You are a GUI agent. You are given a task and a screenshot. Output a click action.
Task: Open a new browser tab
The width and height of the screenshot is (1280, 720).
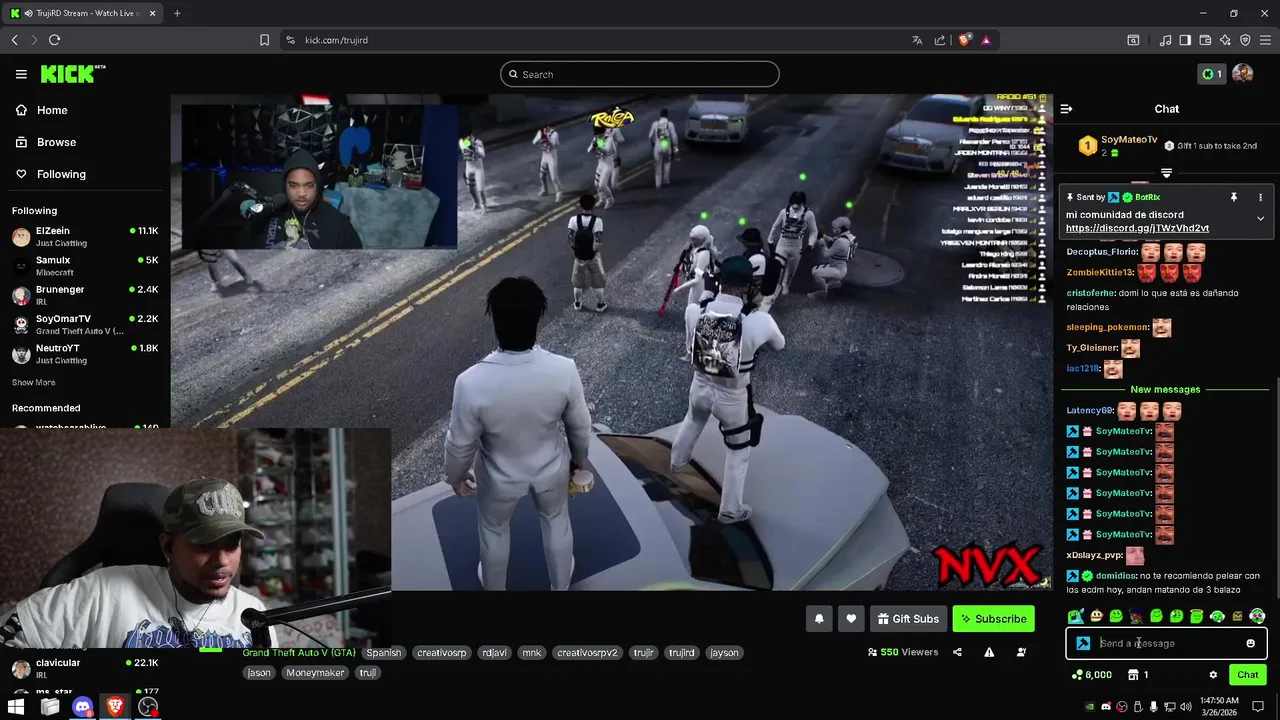click(177, 13)
